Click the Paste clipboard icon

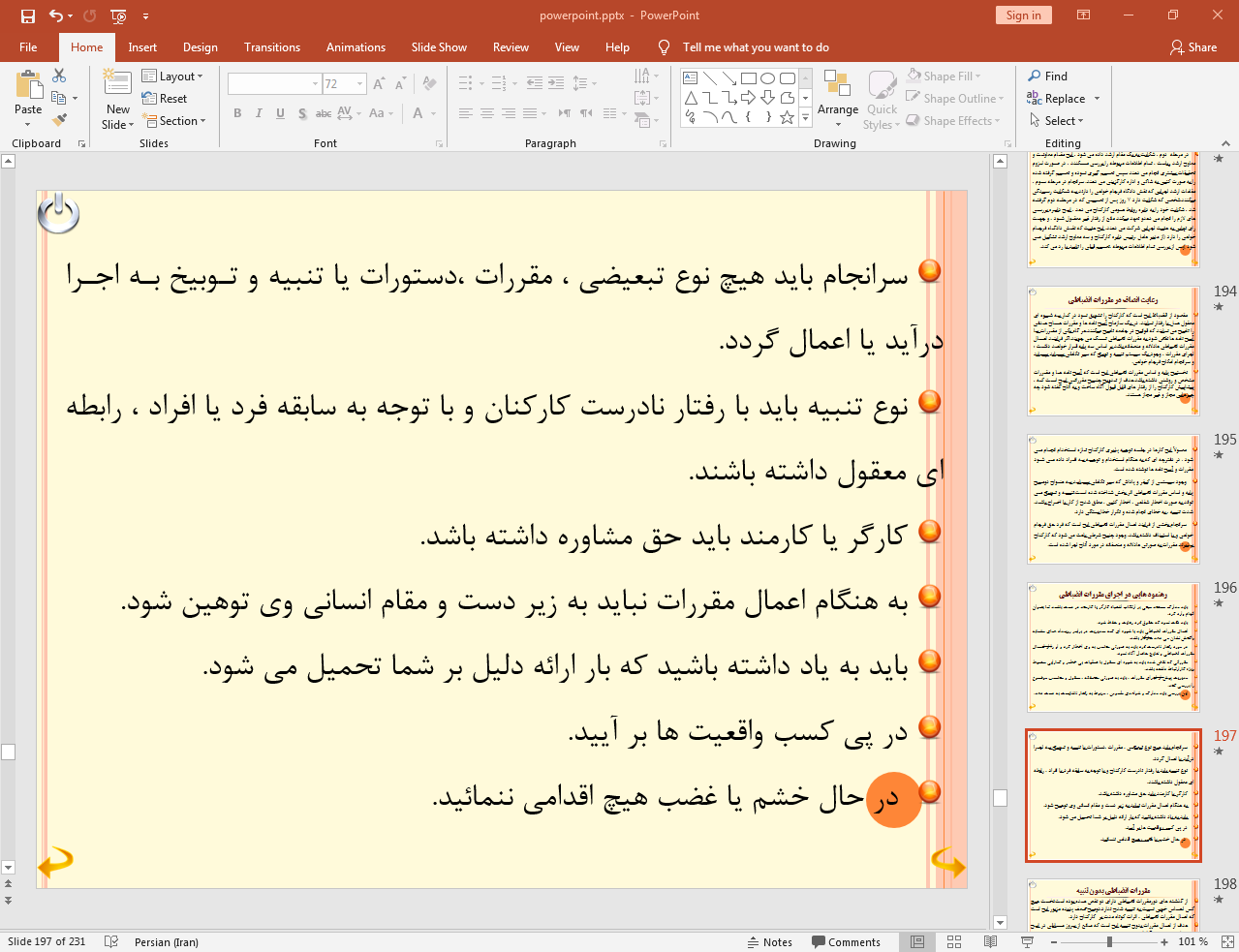pyautogui.click(x=28, y=85)
